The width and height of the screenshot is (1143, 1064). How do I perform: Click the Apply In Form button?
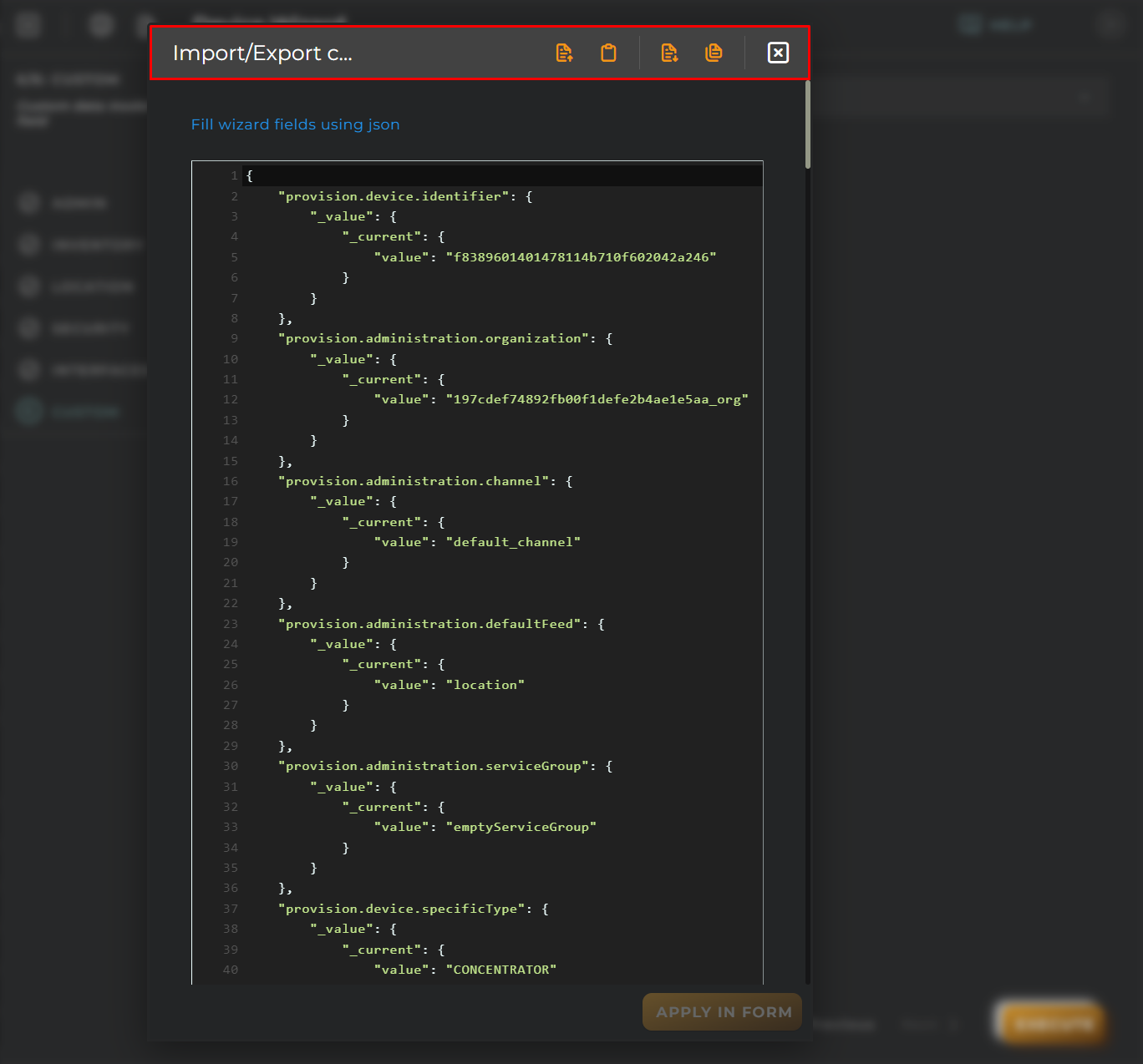pyautogui.click(x=723, y=1011)
